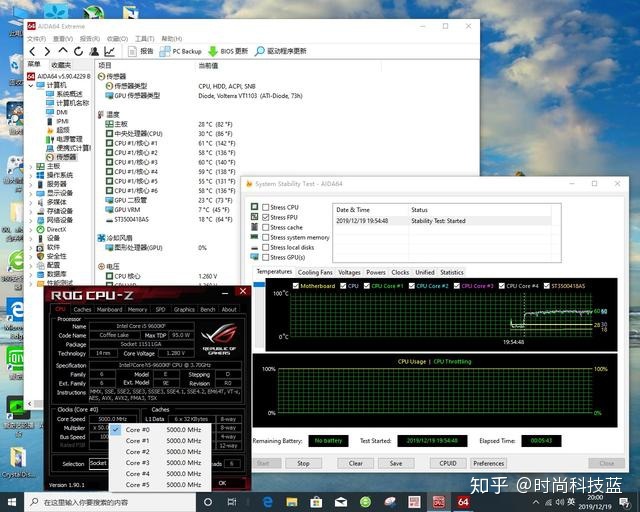
Task: Switch to the Cooling Fans tab
Action: point(315,272)
